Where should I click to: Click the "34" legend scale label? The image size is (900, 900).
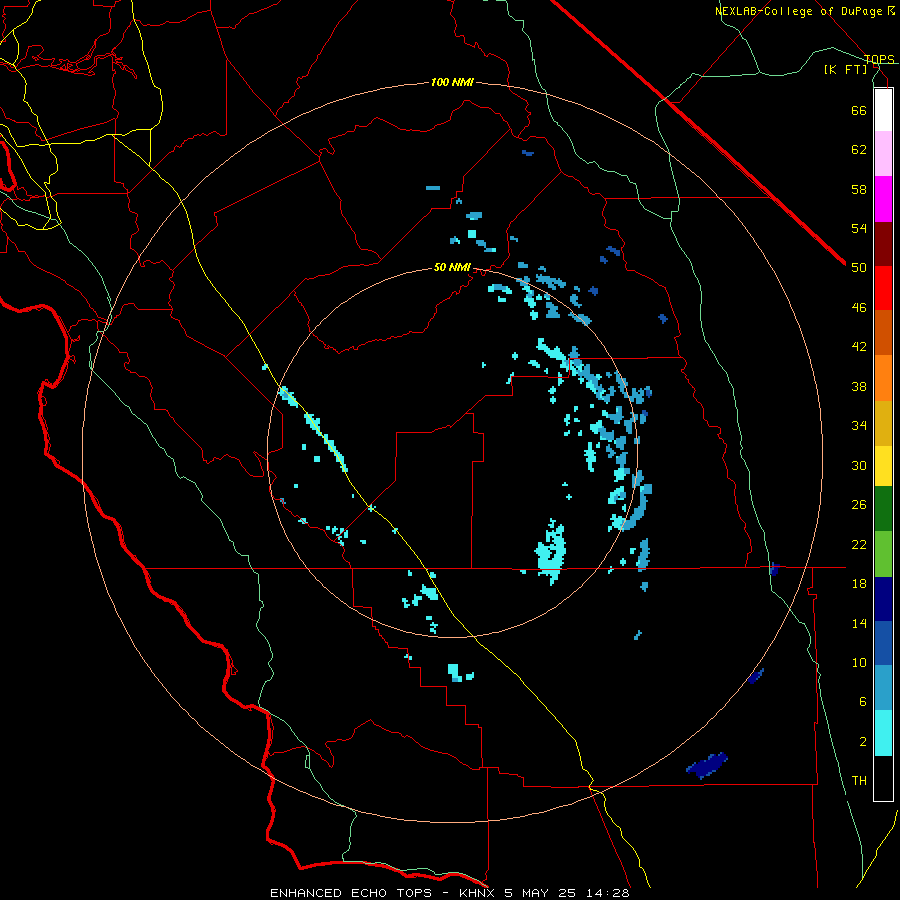coord(859,426)
